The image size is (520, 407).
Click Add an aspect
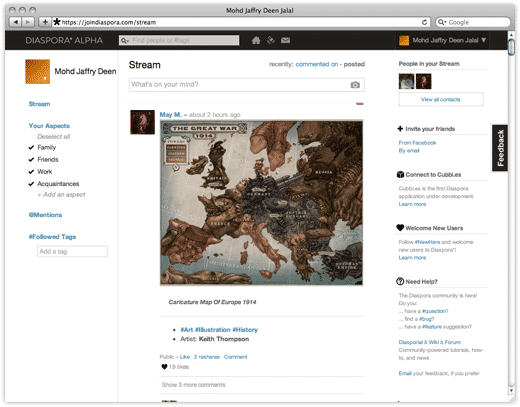coord(61,195)
